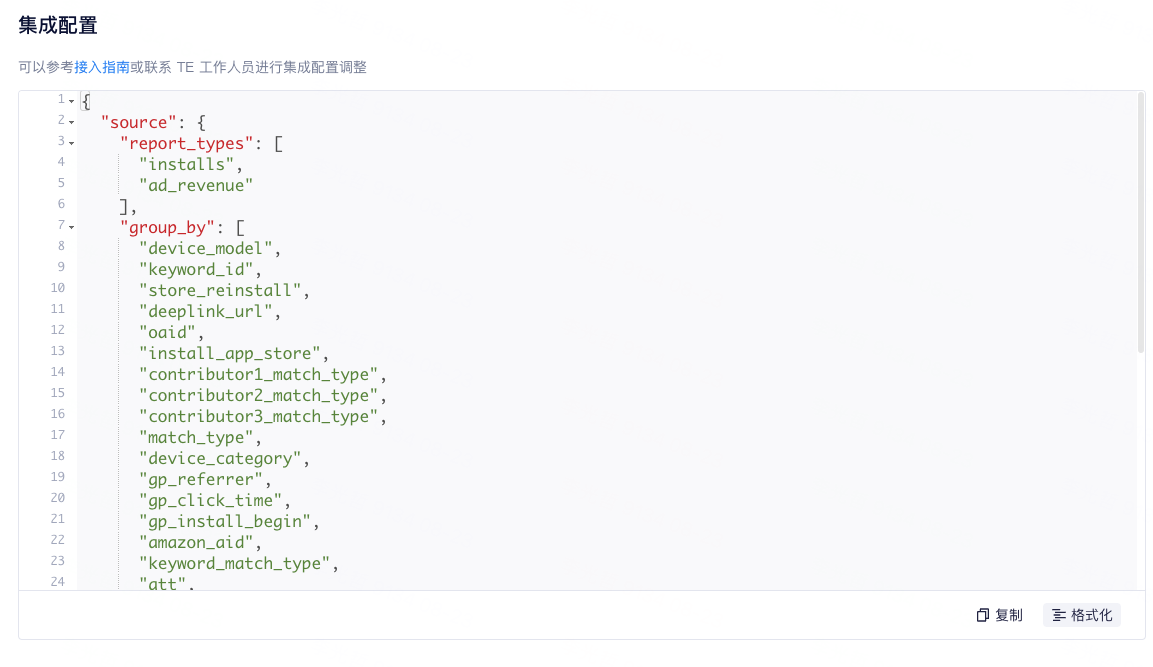Click the keyword_id entry
1153x667 pixels.
pyautogui.click(x=196, y=268)
